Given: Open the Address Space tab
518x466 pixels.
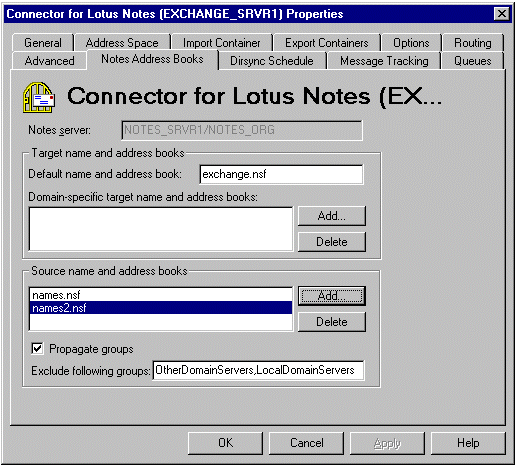Looking at the screenshot, I should (122, 43).
